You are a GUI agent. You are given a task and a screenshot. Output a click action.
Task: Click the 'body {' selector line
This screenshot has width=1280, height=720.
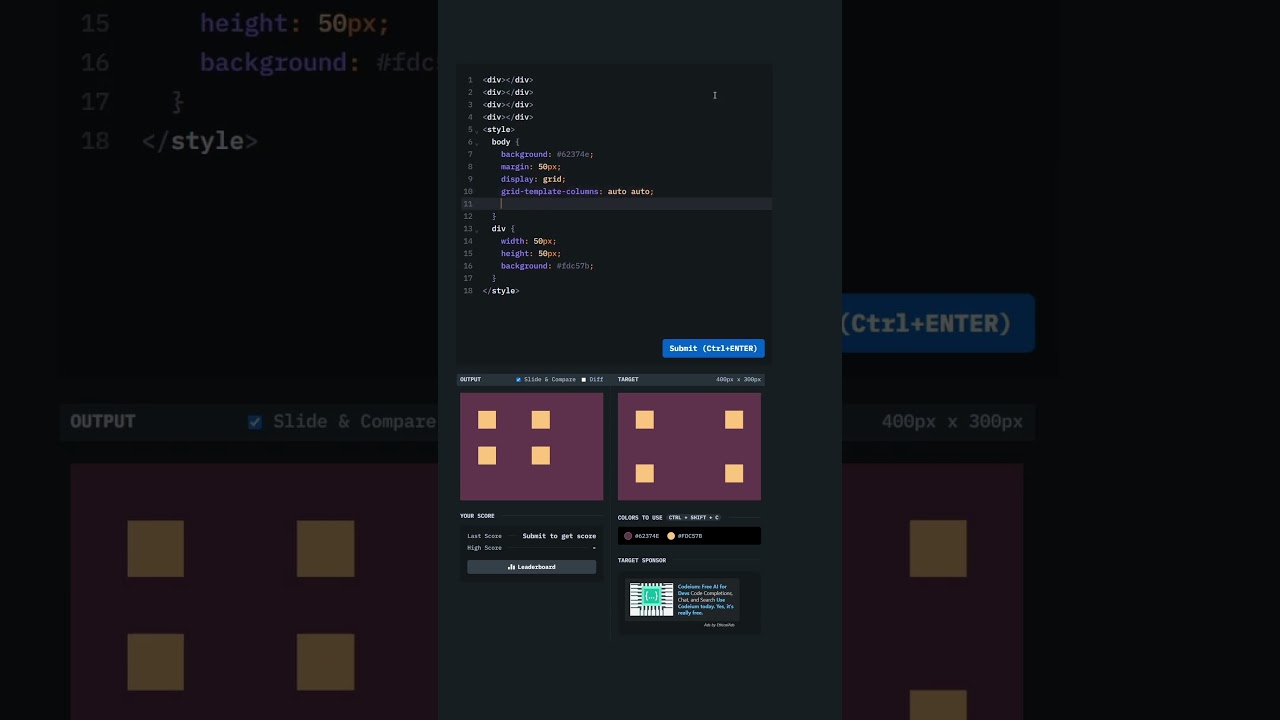(x=505, y=142)
